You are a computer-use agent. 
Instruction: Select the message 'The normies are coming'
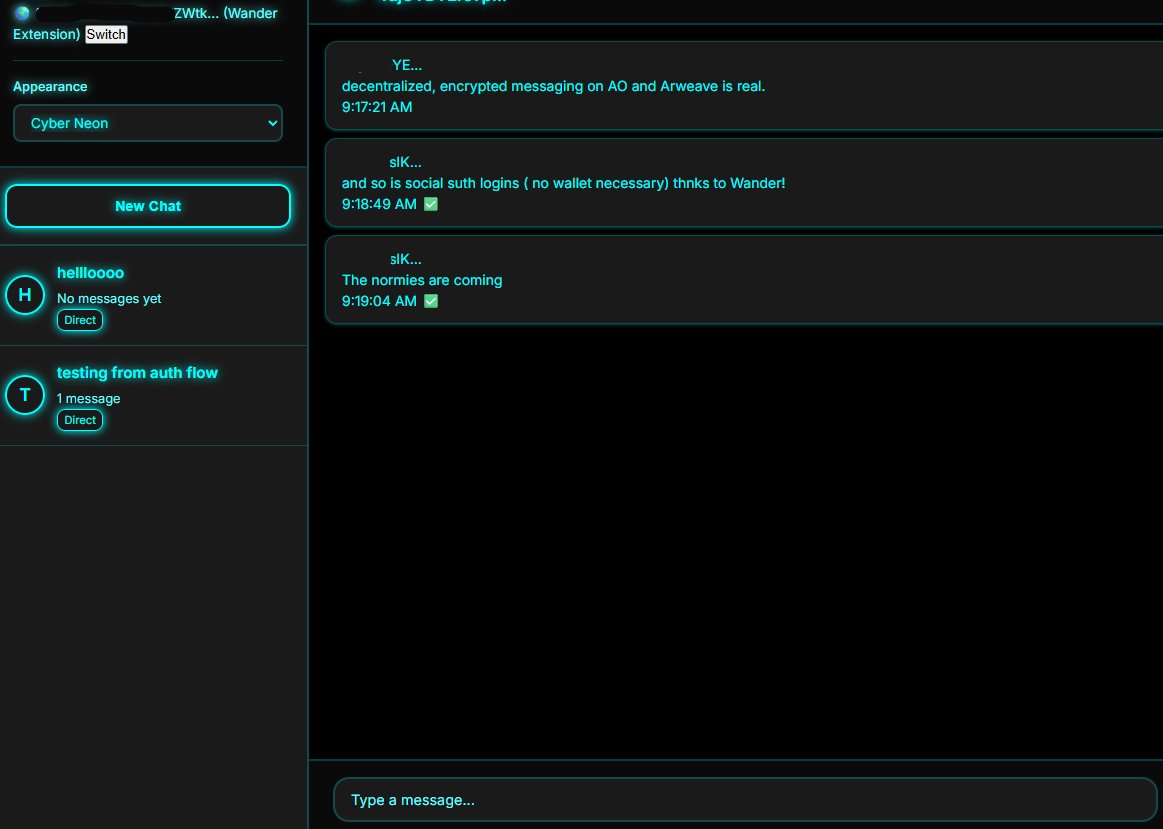coord(744,280)
